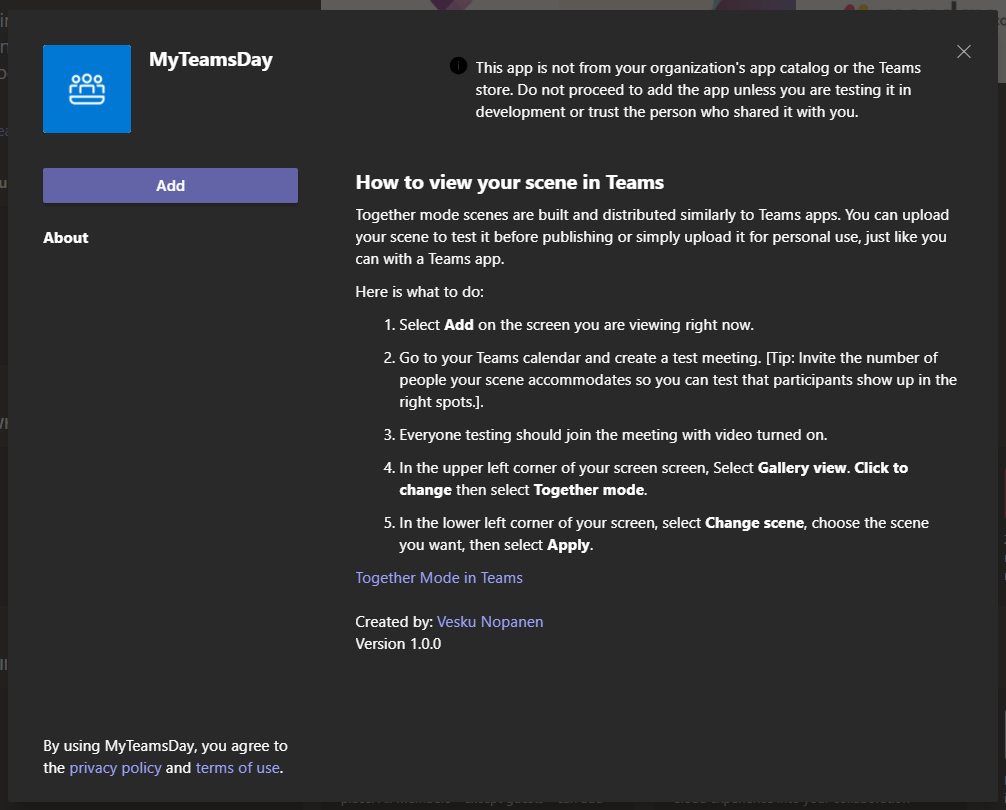Click step 5 mentioning Change scene

click(663, 534)
